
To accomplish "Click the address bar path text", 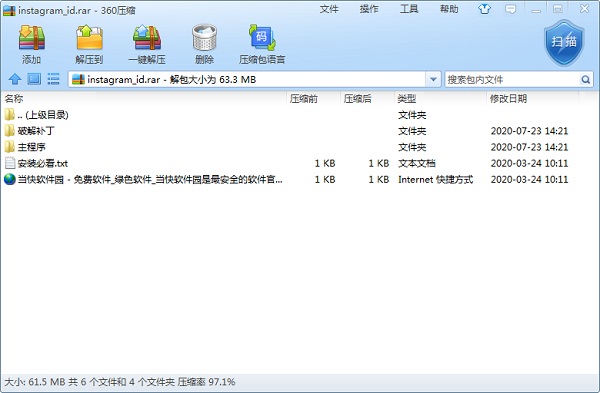I will click(172, 80).
